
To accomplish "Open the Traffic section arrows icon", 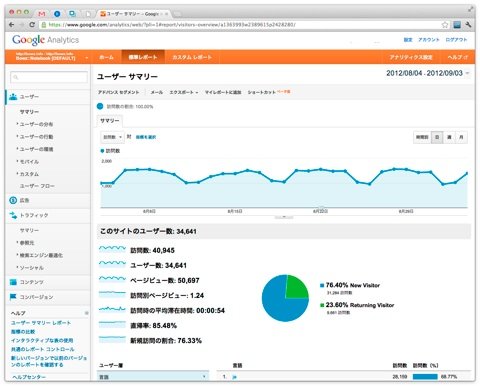I will pos(13,215).
